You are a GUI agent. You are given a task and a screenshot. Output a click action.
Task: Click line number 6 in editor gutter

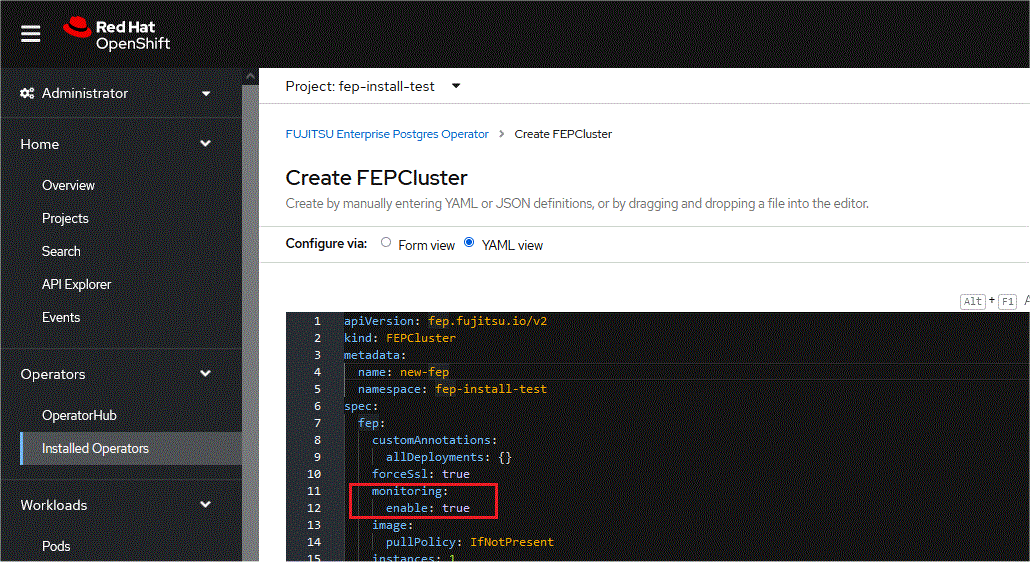317,406
